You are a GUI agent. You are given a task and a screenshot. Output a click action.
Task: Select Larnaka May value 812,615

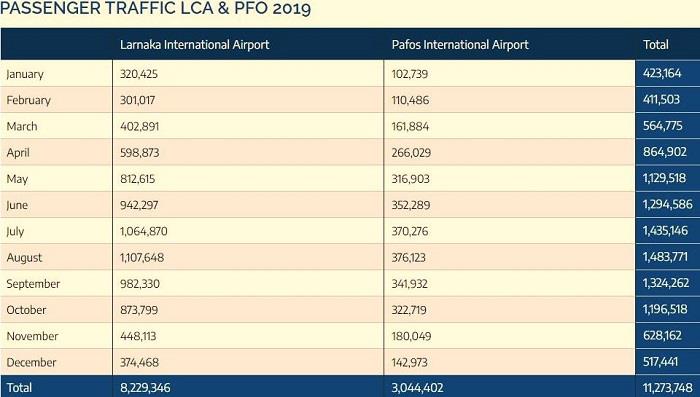point(138,179)
